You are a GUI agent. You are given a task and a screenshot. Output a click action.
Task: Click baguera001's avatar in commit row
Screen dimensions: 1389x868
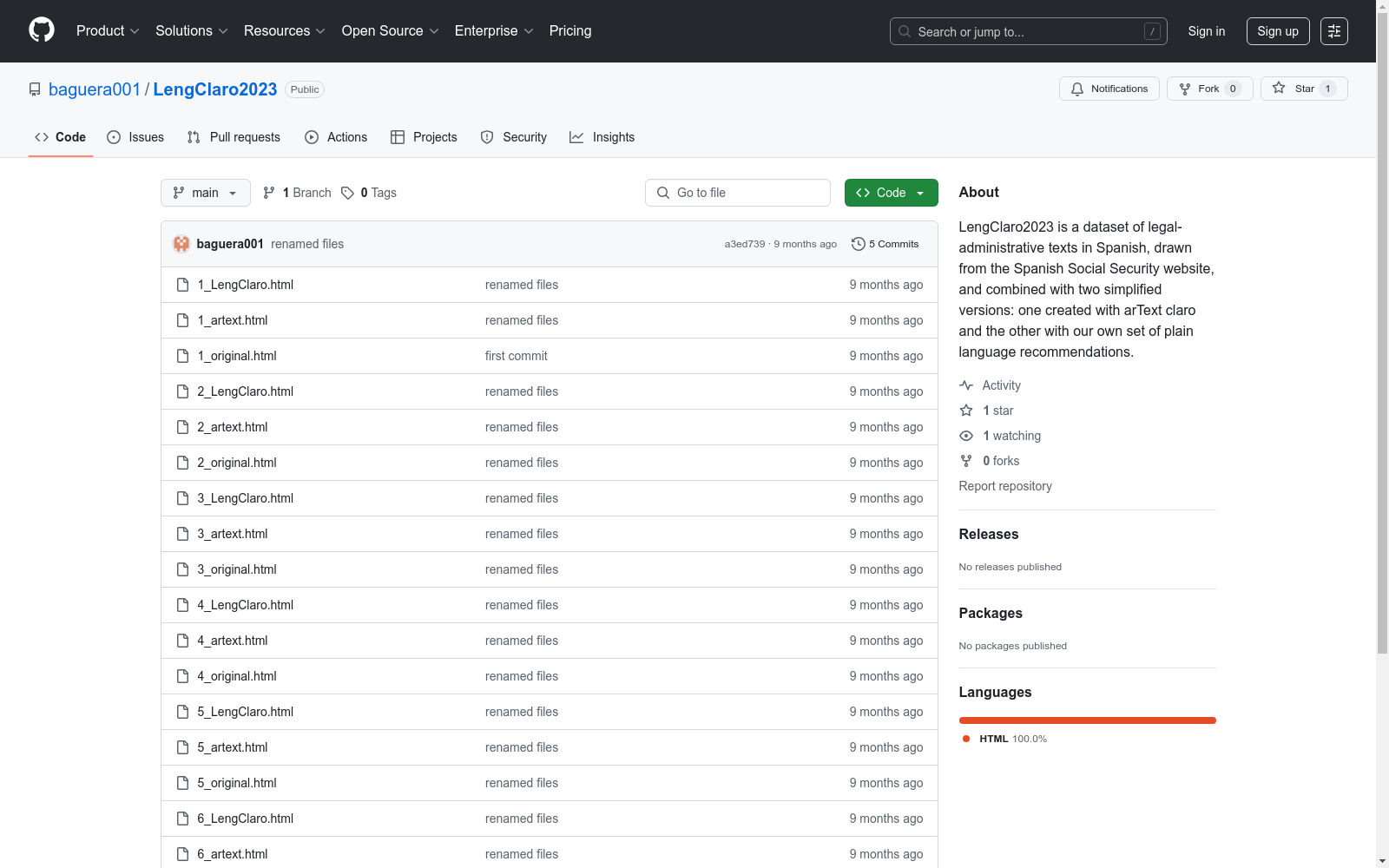(181, 244)
